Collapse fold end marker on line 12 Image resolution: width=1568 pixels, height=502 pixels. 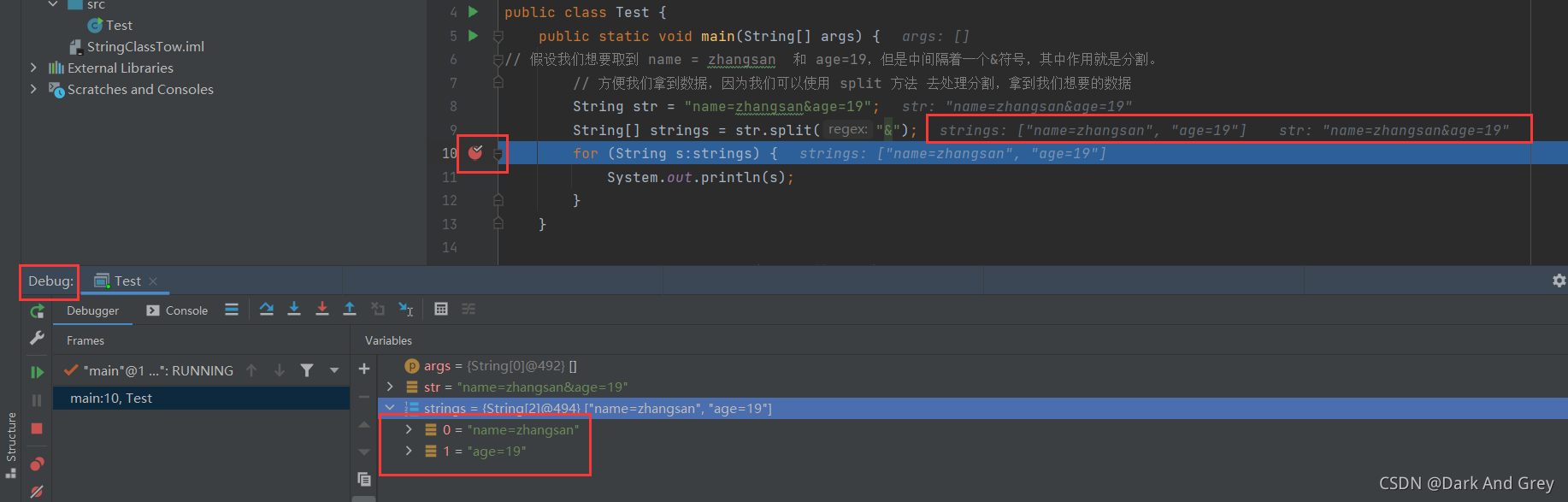click(498, 200)
